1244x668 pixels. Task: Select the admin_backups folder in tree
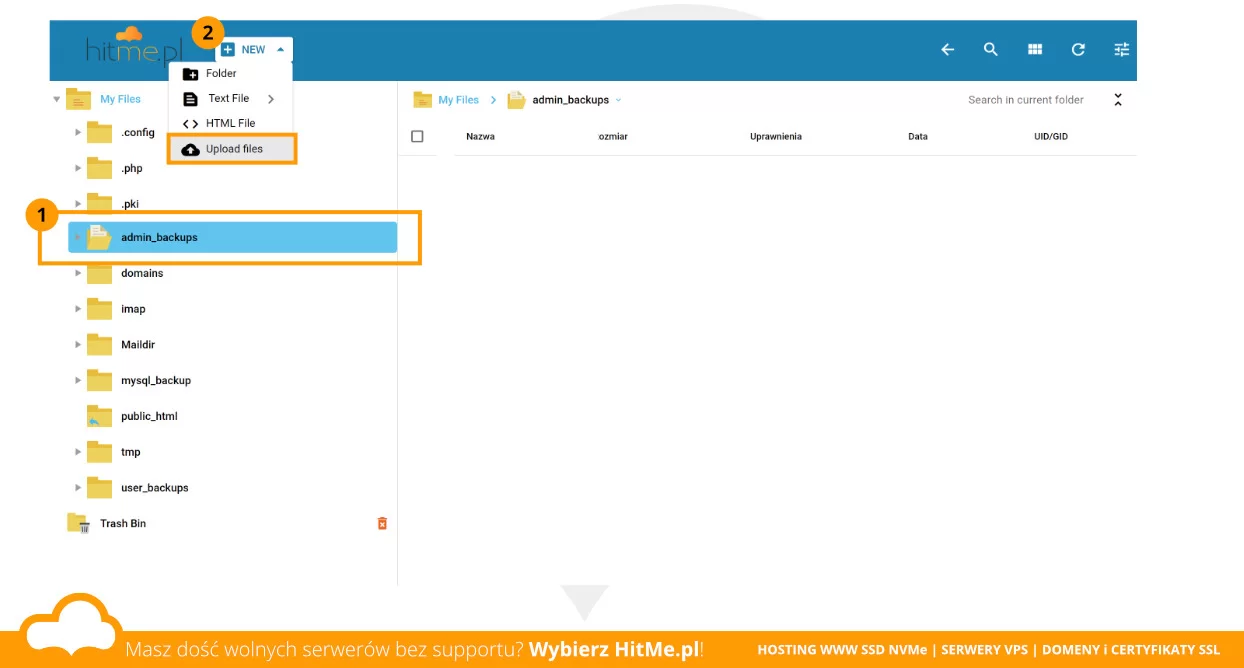233,237
